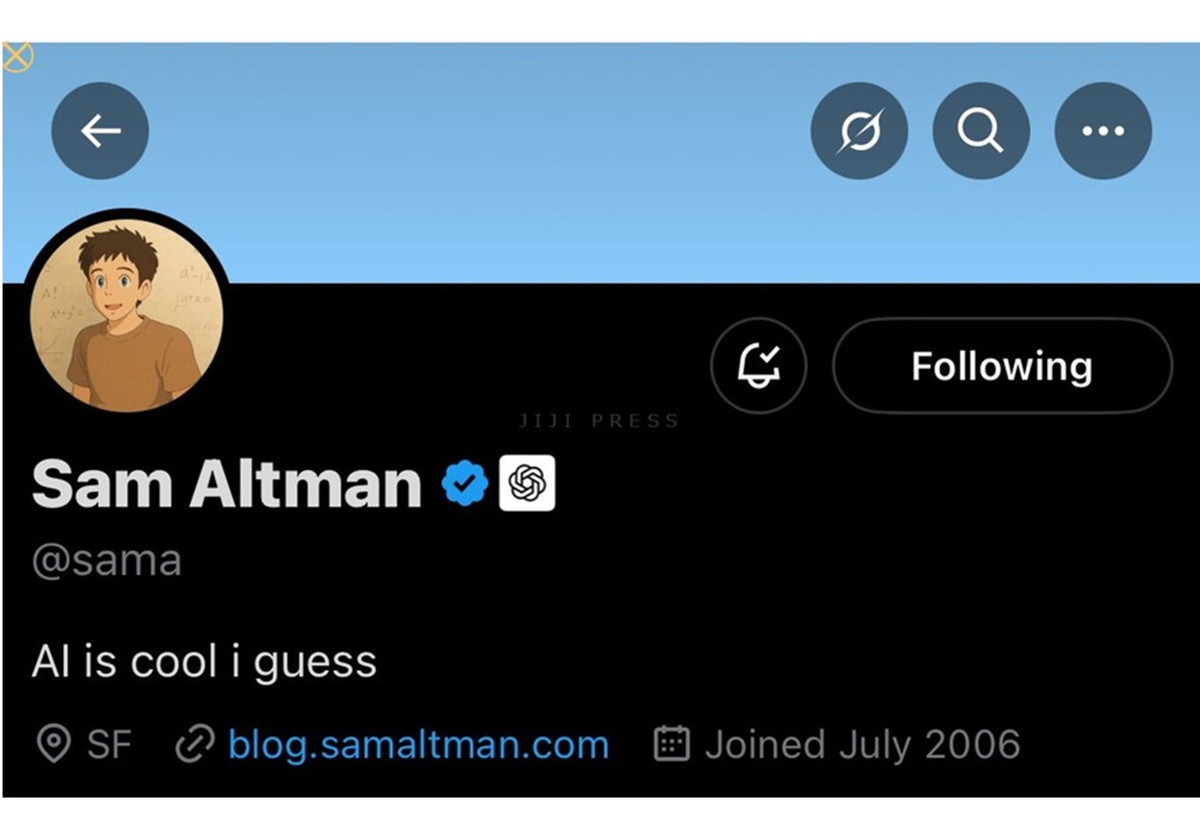Click the bio text 'AI is cool i guess'
Screen dimensions: 1200x839
[x=204, y=662]
